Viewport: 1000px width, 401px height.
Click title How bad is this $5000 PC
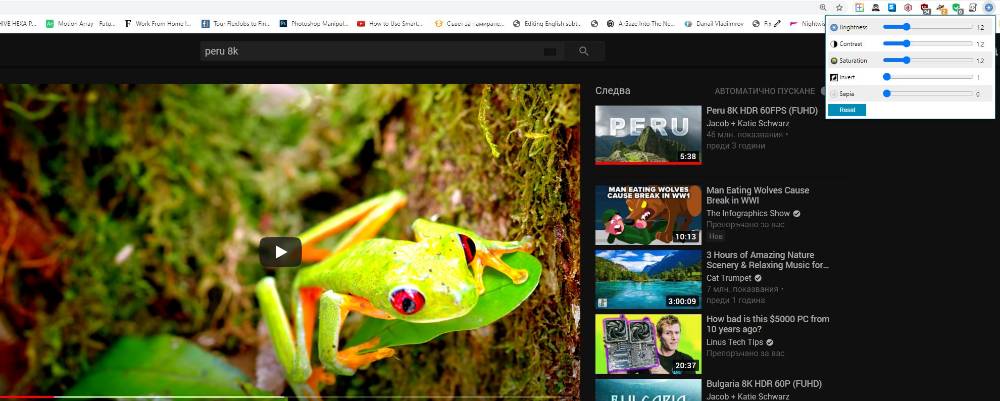[x=768, y=324]
